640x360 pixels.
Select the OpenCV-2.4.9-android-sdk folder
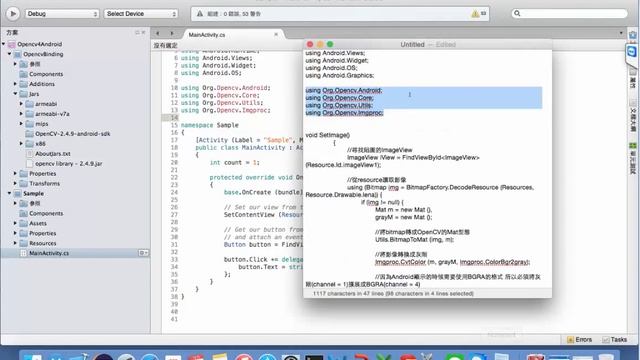(72, 134)
